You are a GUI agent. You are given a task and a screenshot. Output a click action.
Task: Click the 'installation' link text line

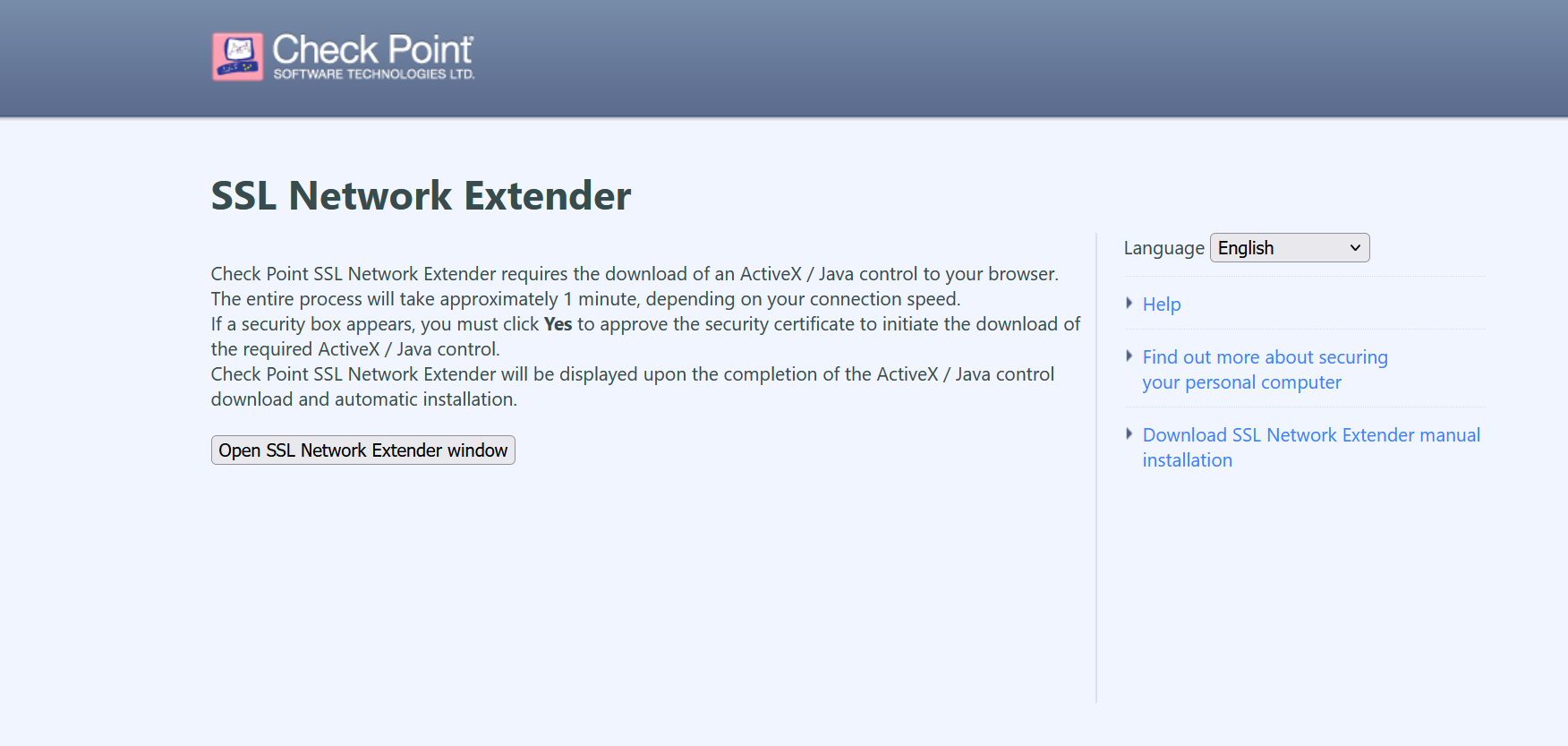click(x=1187, y=460)
